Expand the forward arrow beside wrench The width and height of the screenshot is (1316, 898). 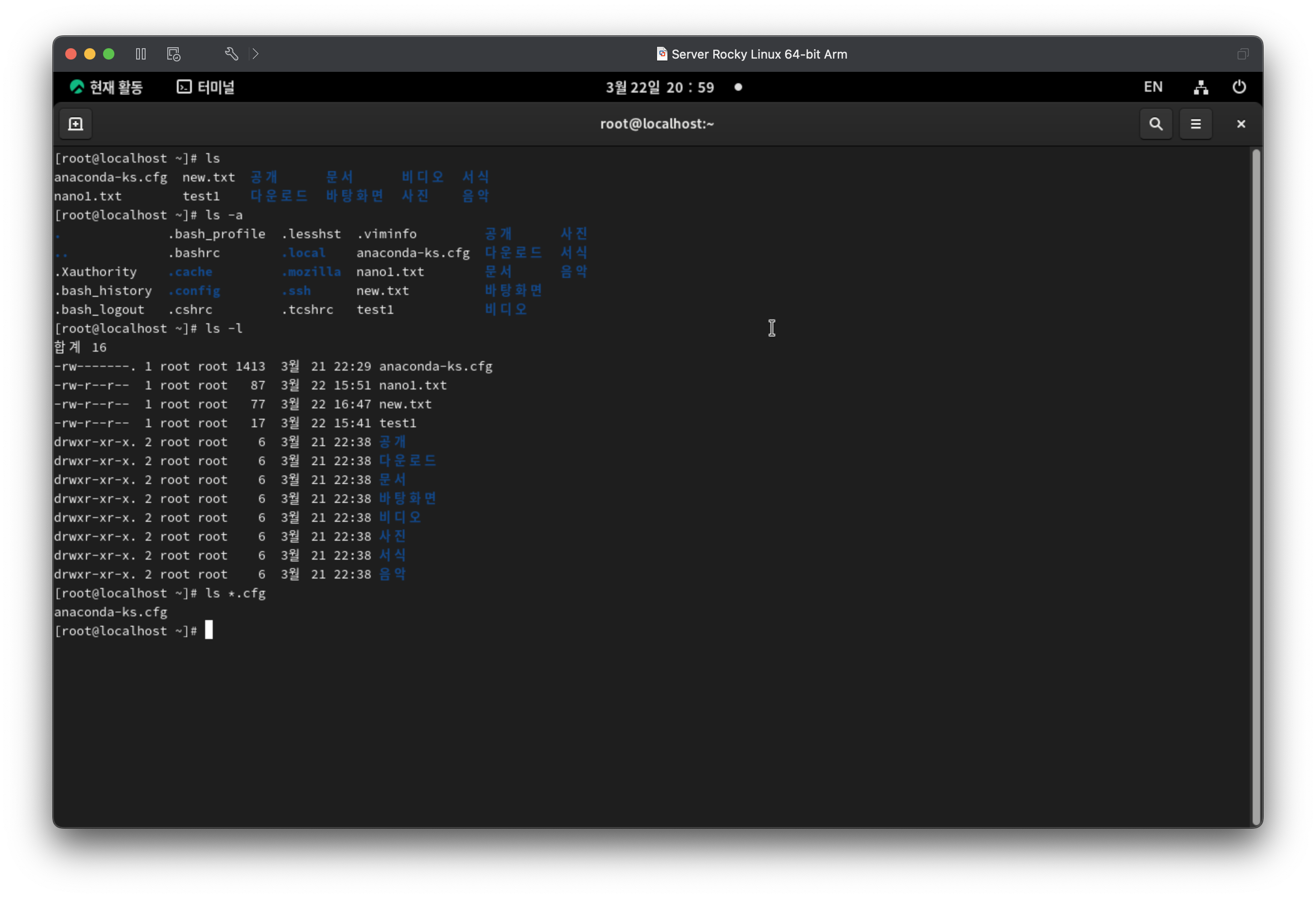point(255,54)
